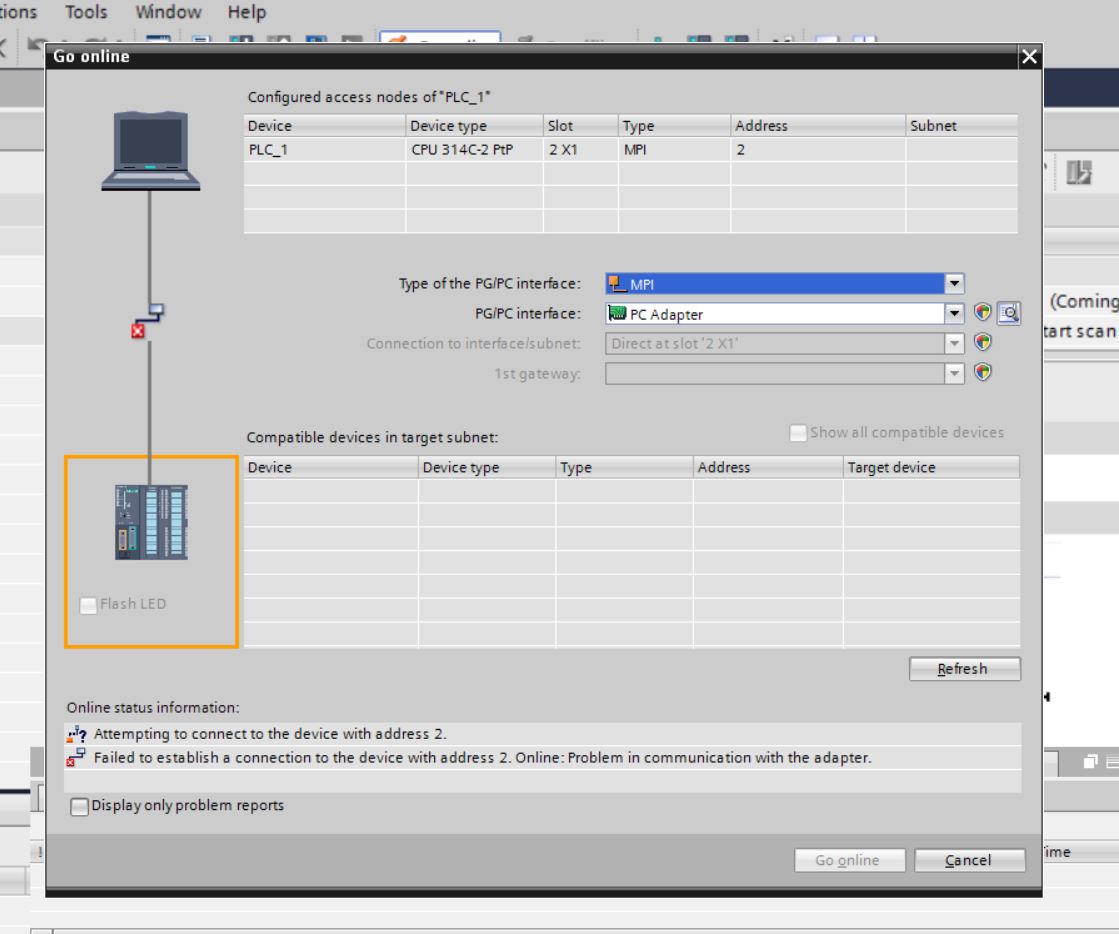
Task: Close the Go online dialog window
Action: [x=1029, y=56]
